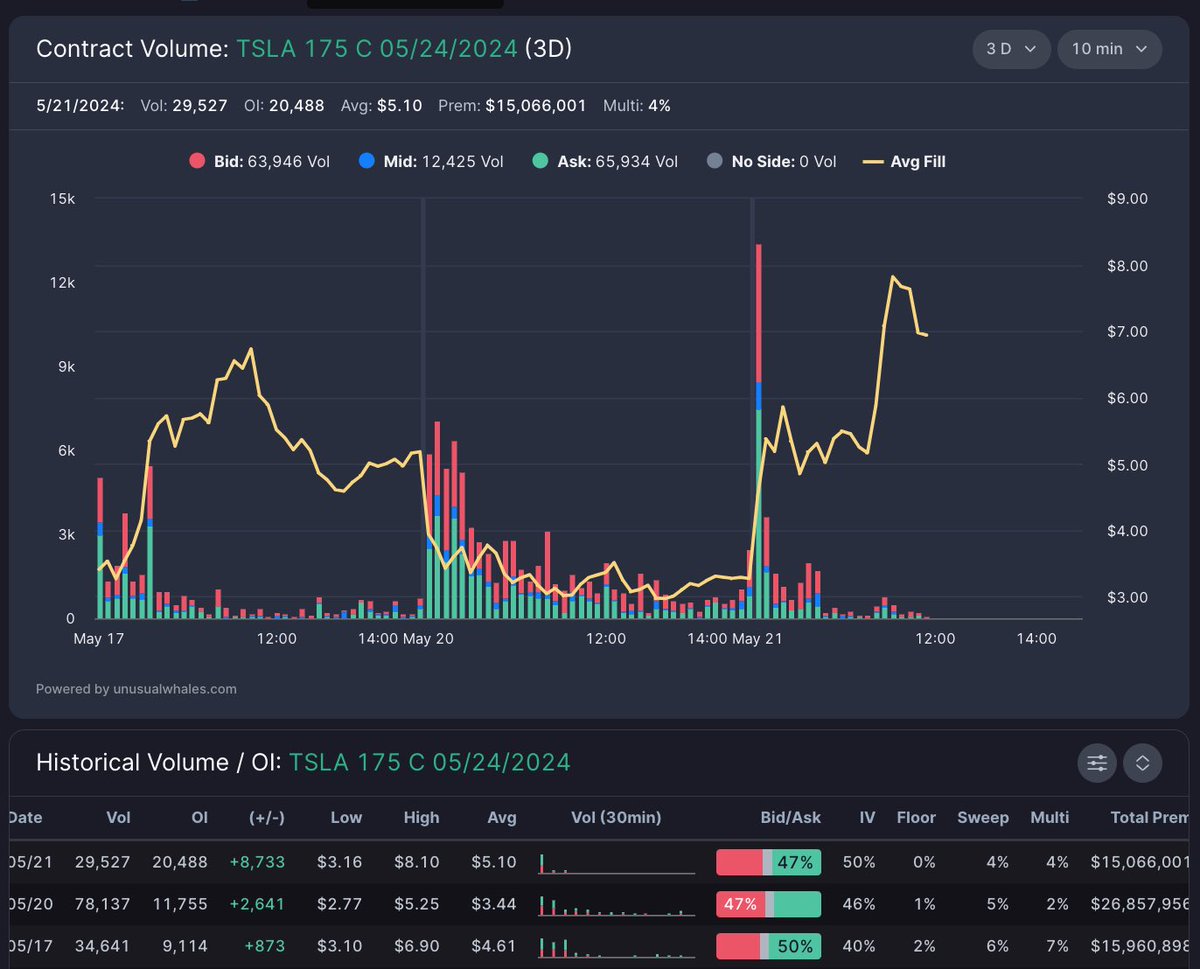Click the 20,488 open interest cell in table

click(x=180, y=862)
